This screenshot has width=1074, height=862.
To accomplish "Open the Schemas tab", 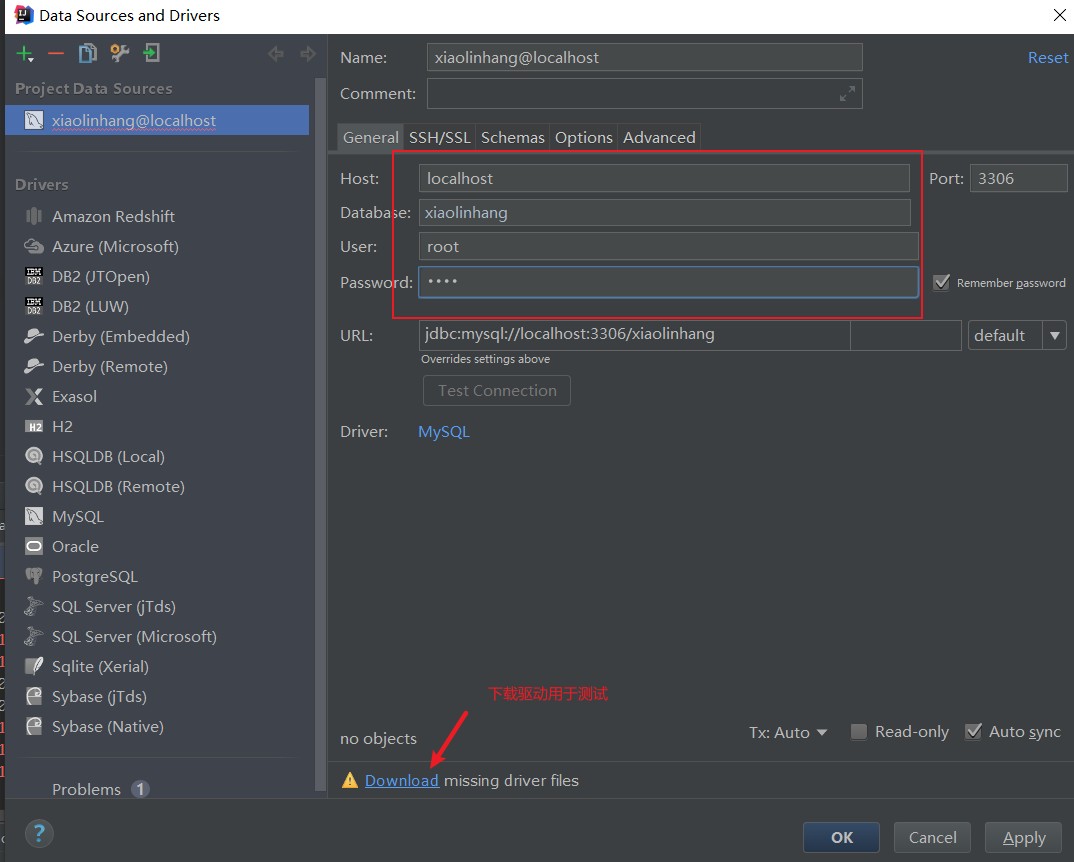I will click(512, 138).
